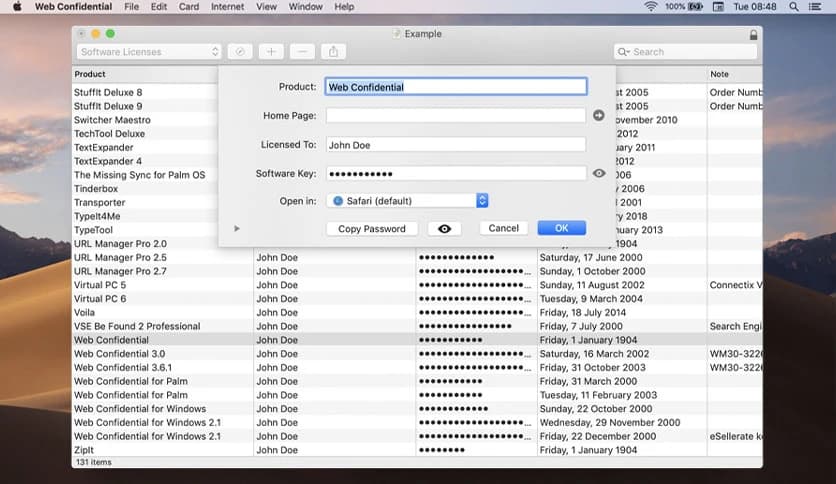Click the menu bar clock Tue 08:48

pos(754,7)
